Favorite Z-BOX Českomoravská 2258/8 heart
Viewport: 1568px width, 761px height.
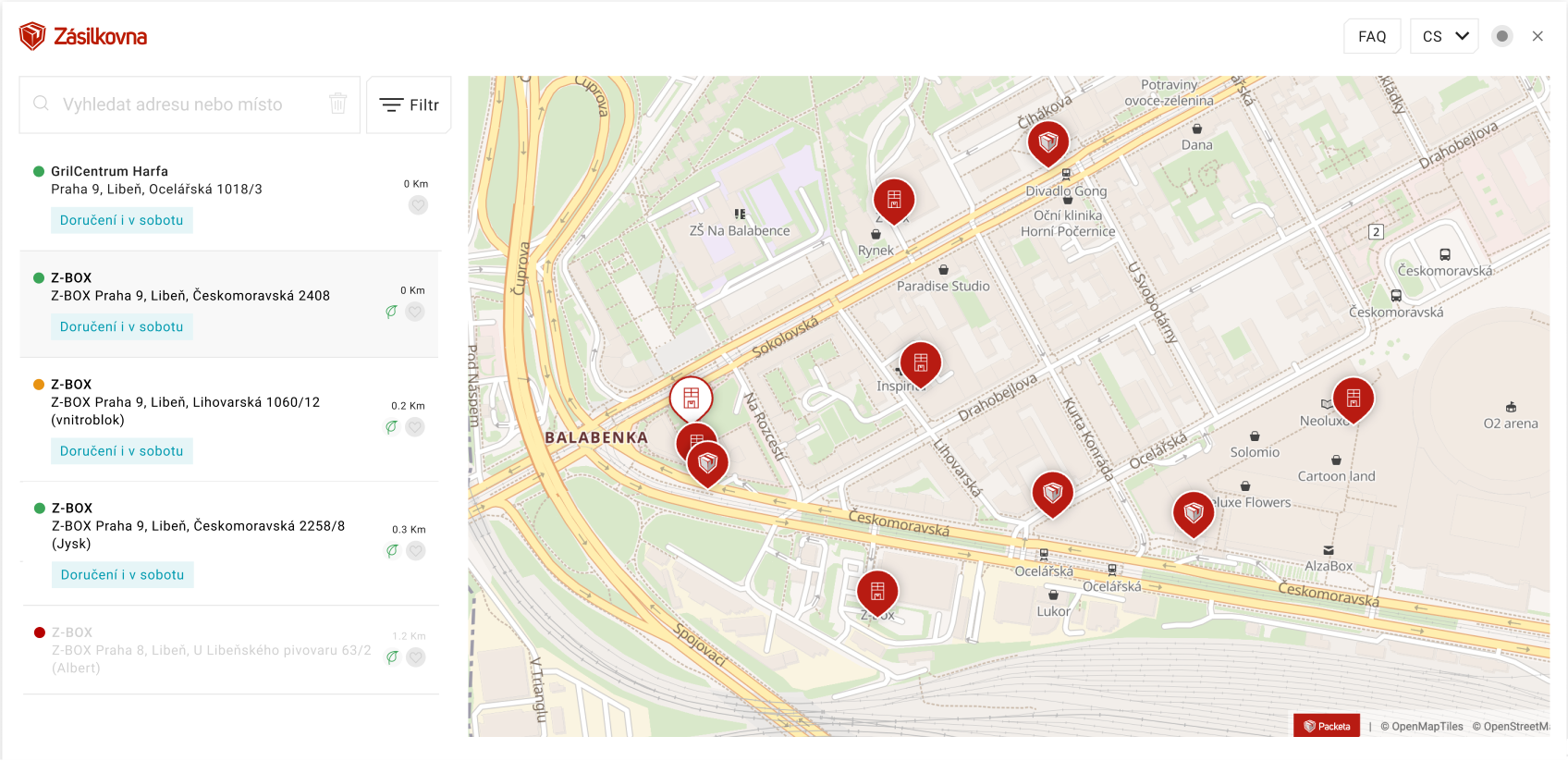(416, 551)
